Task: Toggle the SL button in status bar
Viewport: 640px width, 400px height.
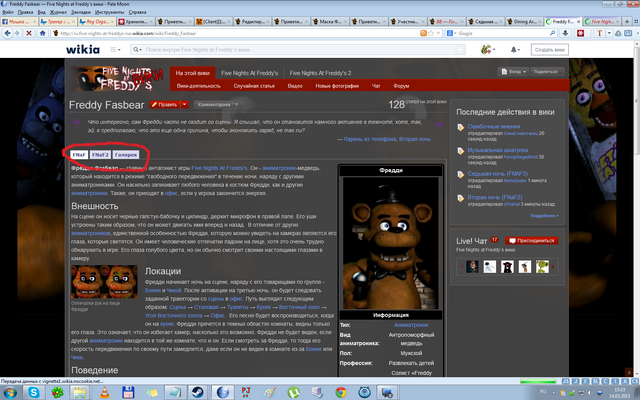Action: tap(596, 381)
